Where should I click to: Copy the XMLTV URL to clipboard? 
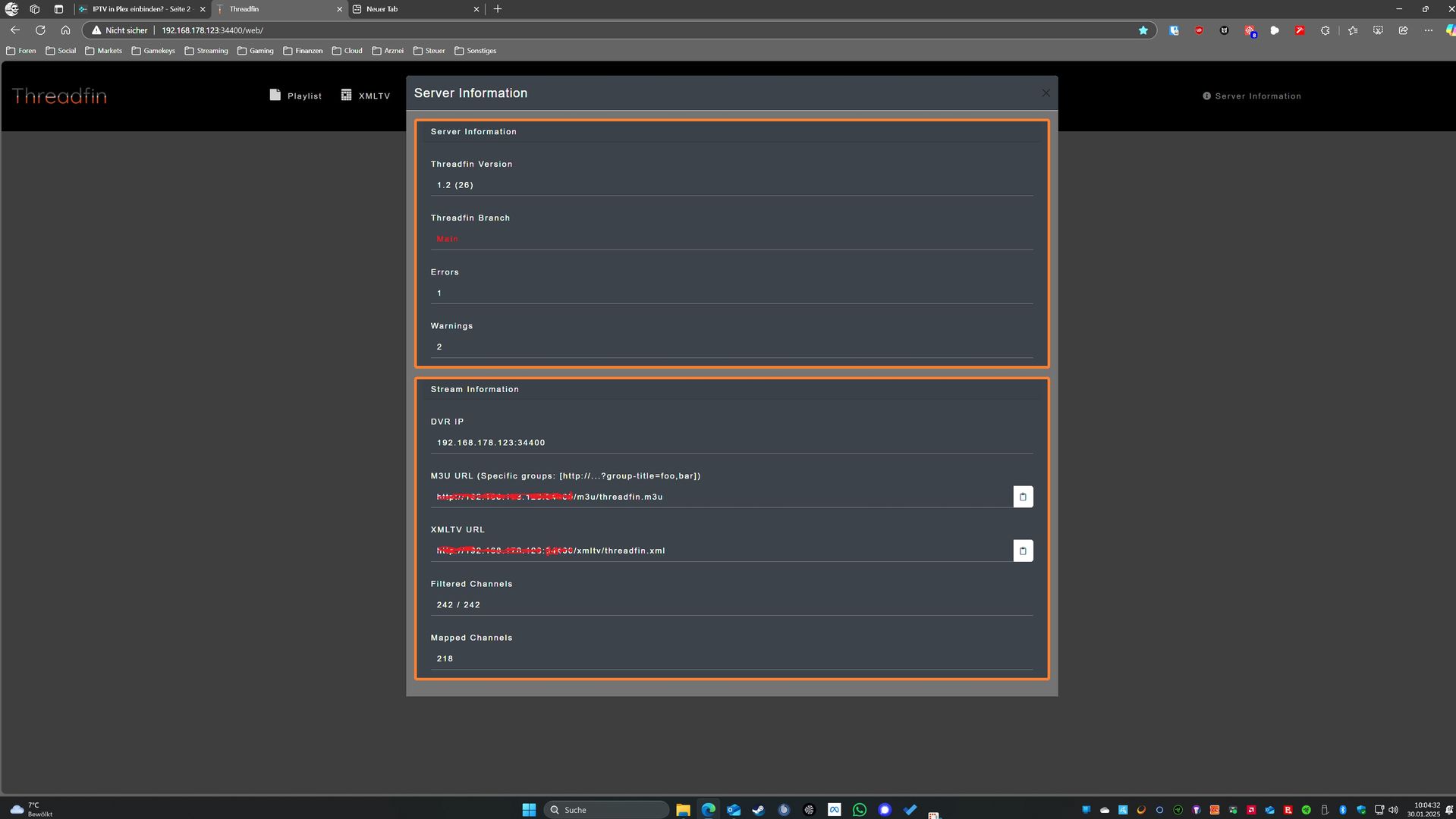(x=1023, y=551)
